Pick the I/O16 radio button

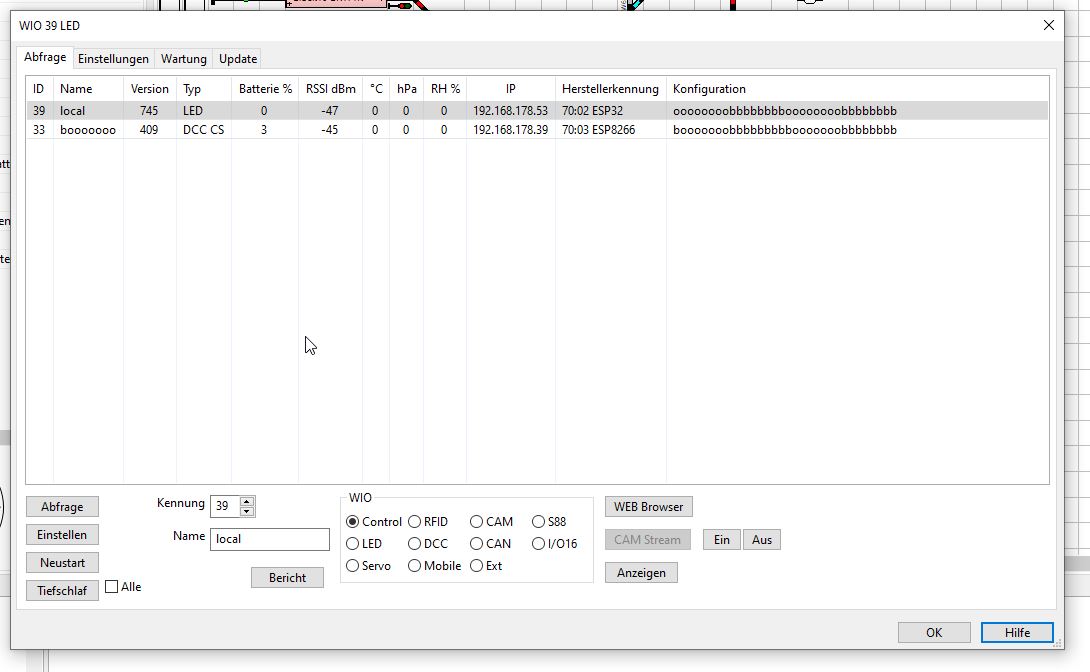tap(539, 544)
